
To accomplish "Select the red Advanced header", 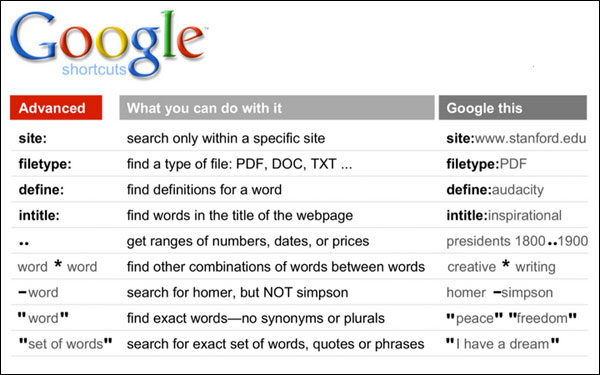I will pyautogui.click(x=56, y=108).
